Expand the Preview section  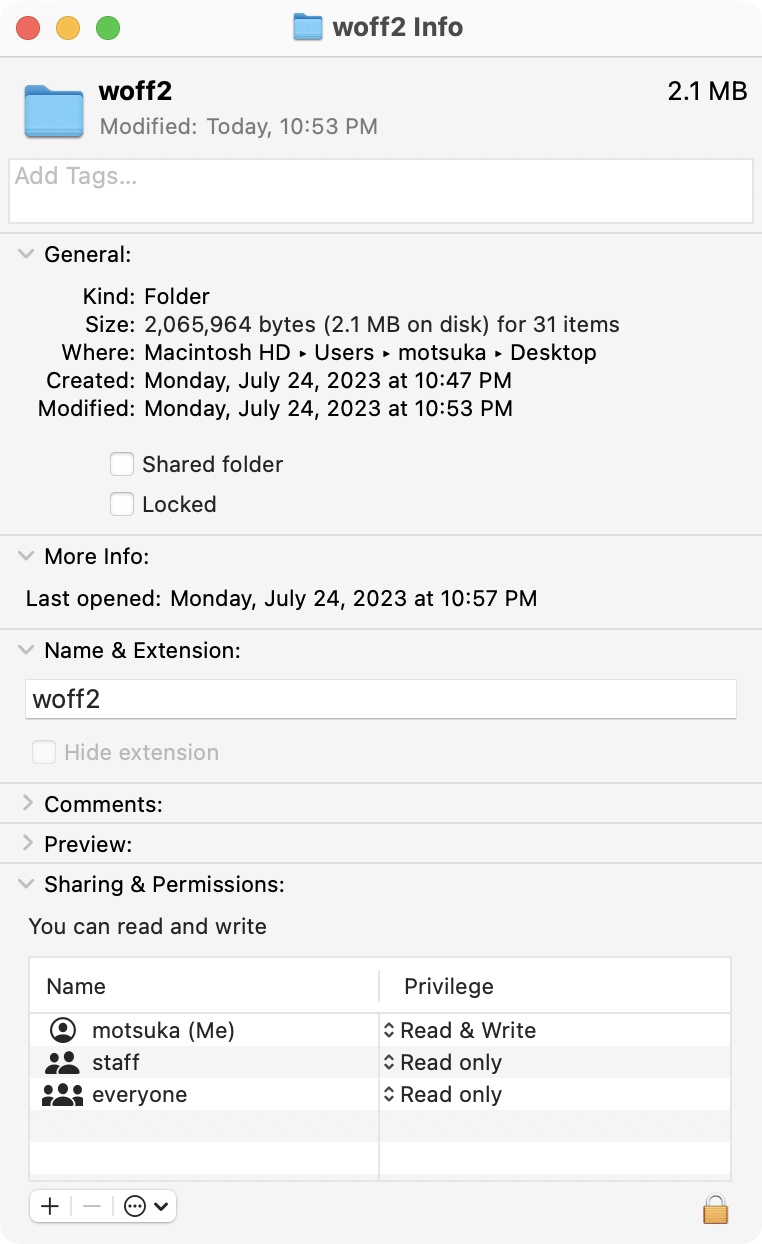(x=26, y=843)
